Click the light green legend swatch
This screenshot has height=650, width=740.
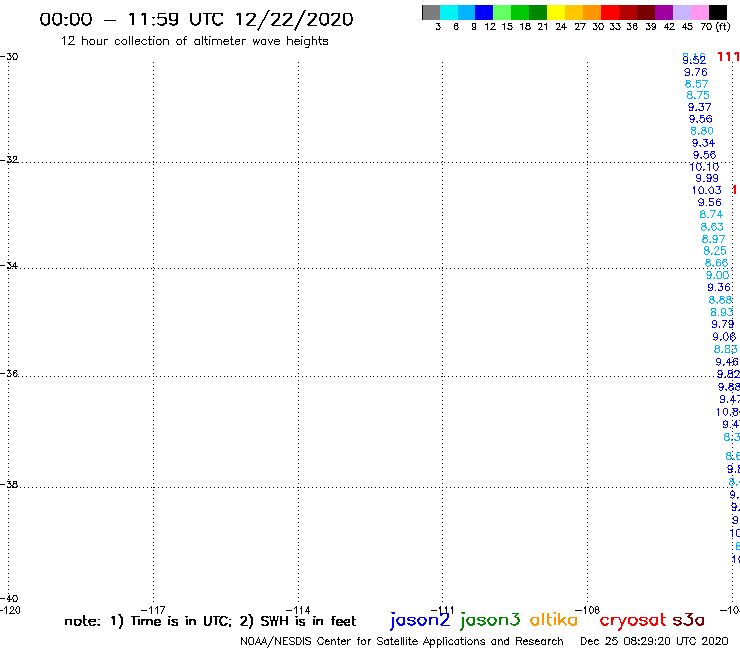pyautogui.click(x=502, y=12)
